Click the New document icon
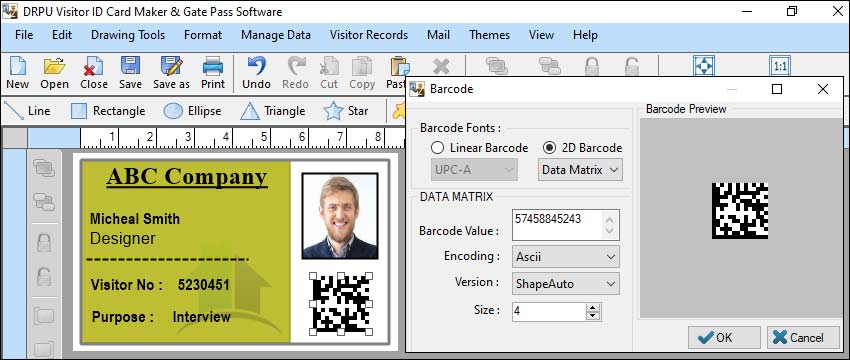This screenshot has width=850, height=360. click(x=17, y=66)
